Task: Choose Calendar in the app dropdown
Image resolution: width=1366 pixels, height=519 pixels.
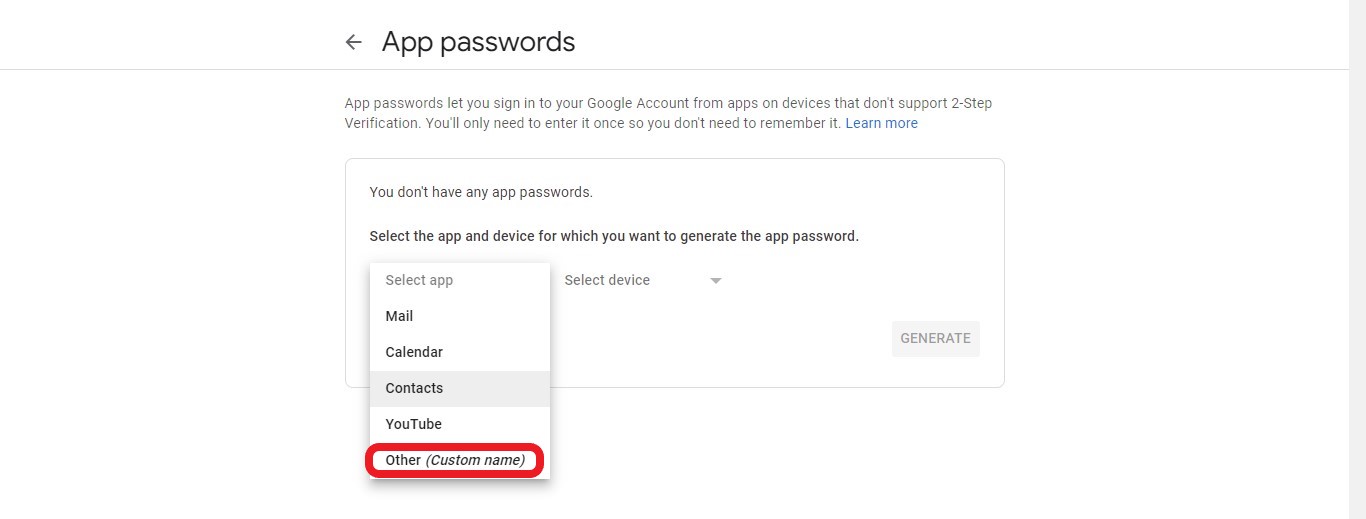Action: coord(414,352)
